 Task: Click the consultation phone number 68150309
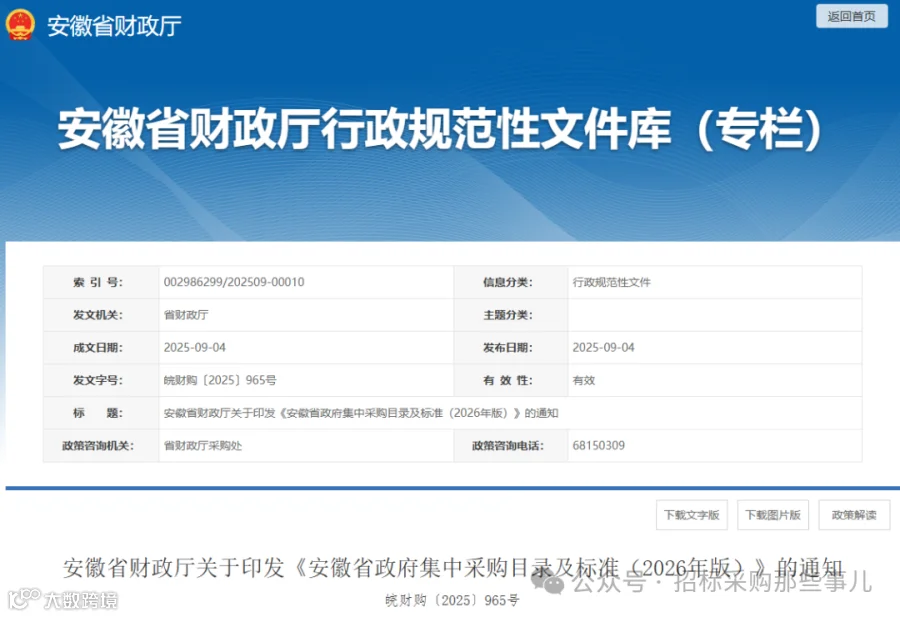click(599, 445)
